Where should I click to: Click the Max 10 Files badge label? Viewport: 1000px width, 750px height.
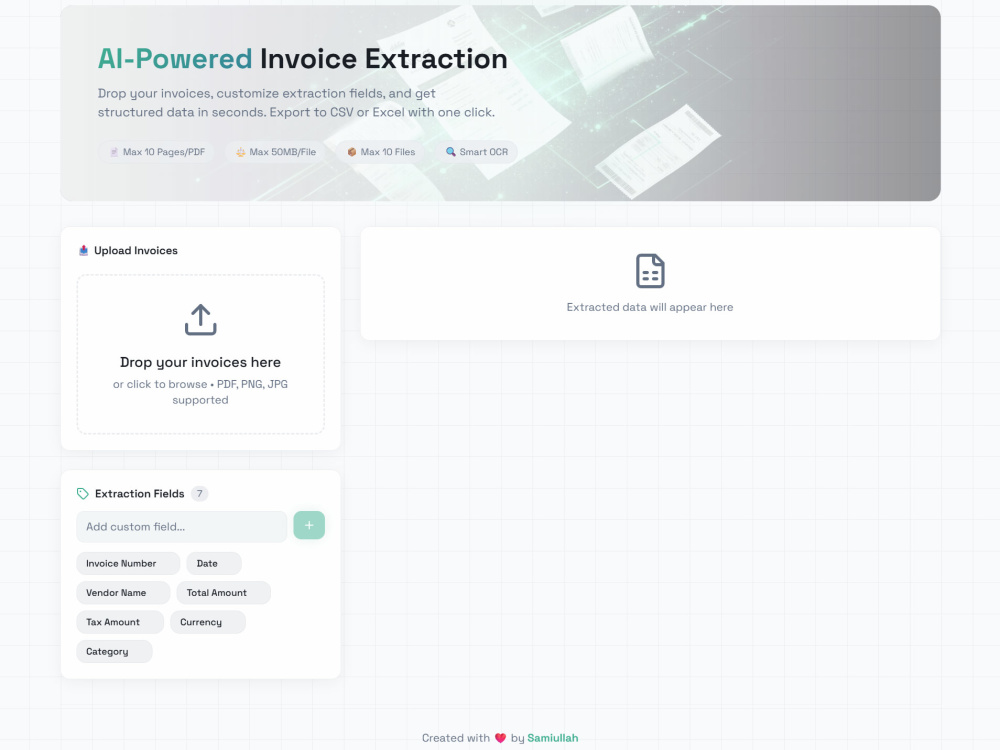click(388, 152)
